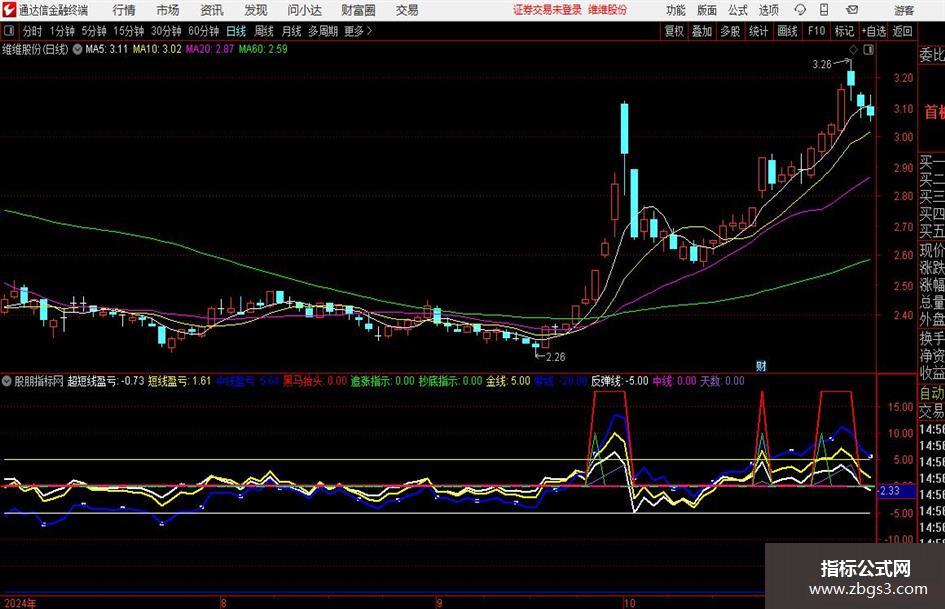Add stock with +自选 button
Screen dimensions: 945x609
pos(874,31)
